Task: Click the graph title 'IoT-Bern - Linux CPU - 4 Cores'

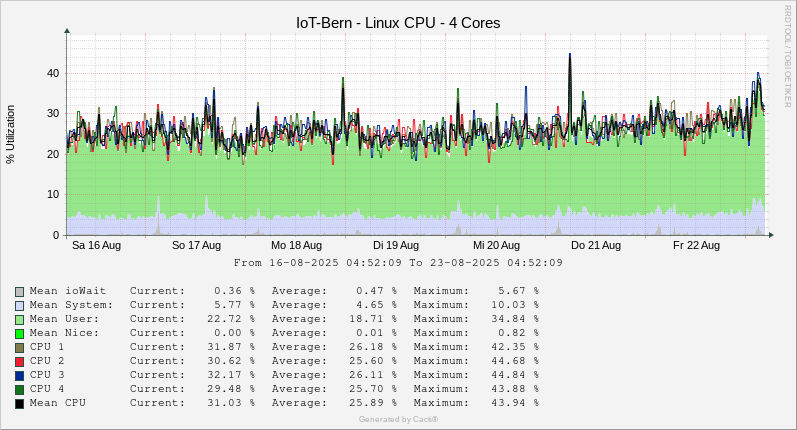Action: click(398, 23)
